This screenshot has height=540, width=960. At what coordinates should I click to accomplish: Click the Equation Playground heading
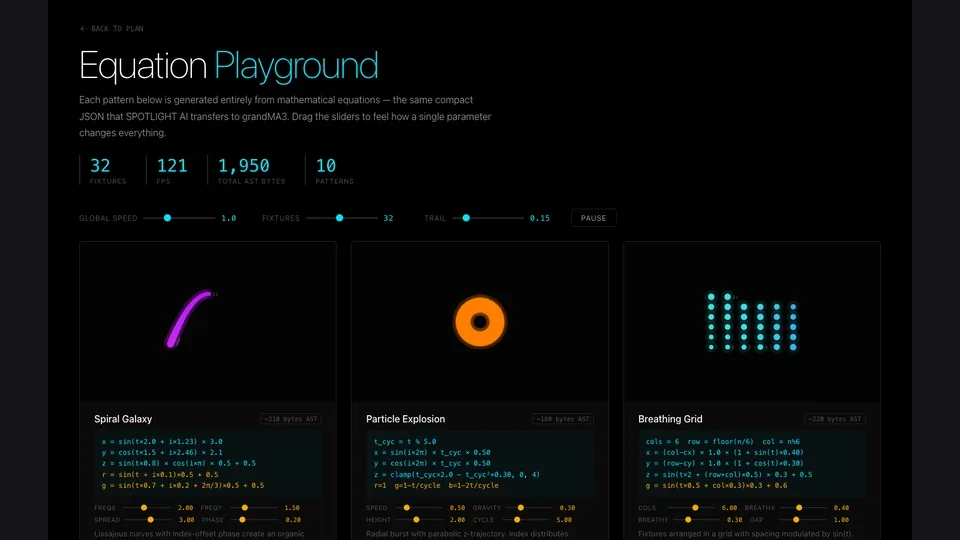click(228, 66)
